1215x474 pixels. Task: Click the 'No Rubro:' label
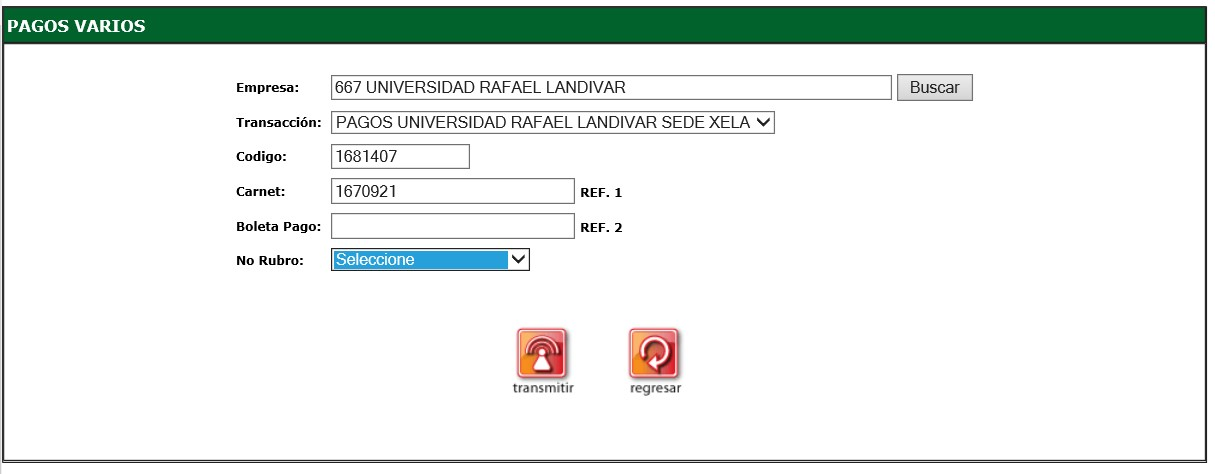[x=270, y=261]
